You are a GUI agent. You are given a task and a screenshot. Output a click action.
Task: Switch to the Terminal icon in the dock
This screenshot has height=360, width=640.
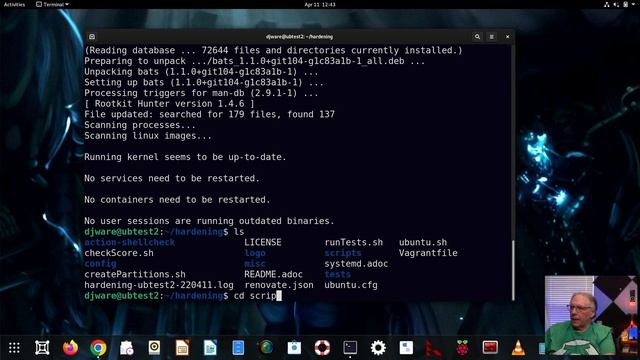point(350,348)
